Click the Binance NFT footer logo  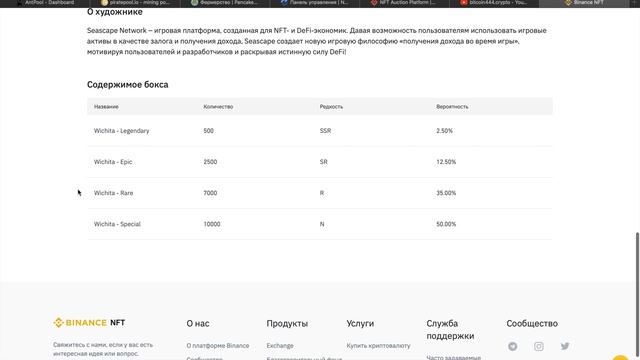coord(89,322)
